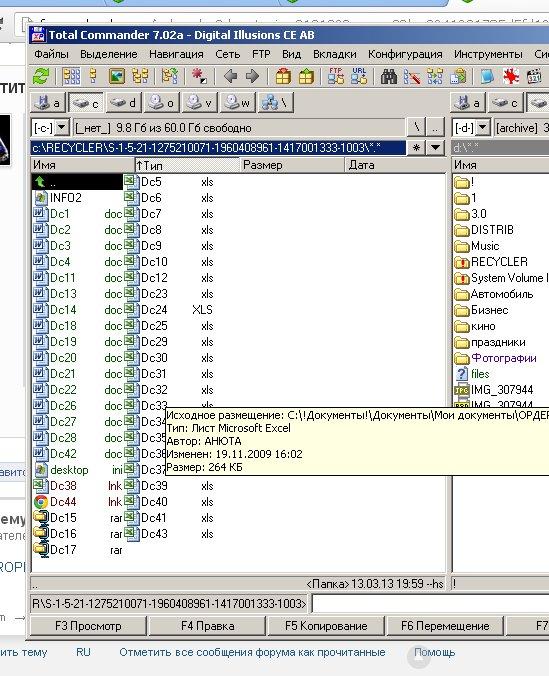Click the F4 Правка button
Image resolution: width=549 pixels, height=676 pixels.
tap(207, 626)
